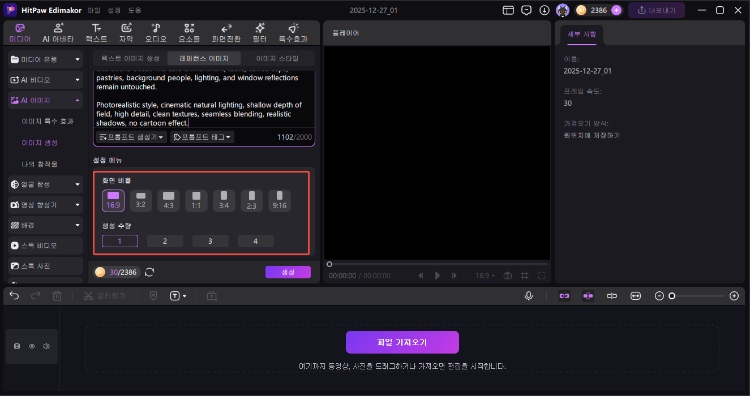Open the 나의 창작물 sidebar item
This screenshot has height=396, width=750.
pyautogui.click(x=40, y=164)
